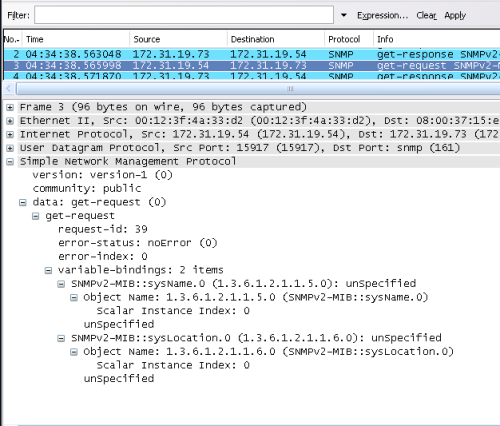
Task: Sort packet list by Destination column
Action: tap(276, 39)
